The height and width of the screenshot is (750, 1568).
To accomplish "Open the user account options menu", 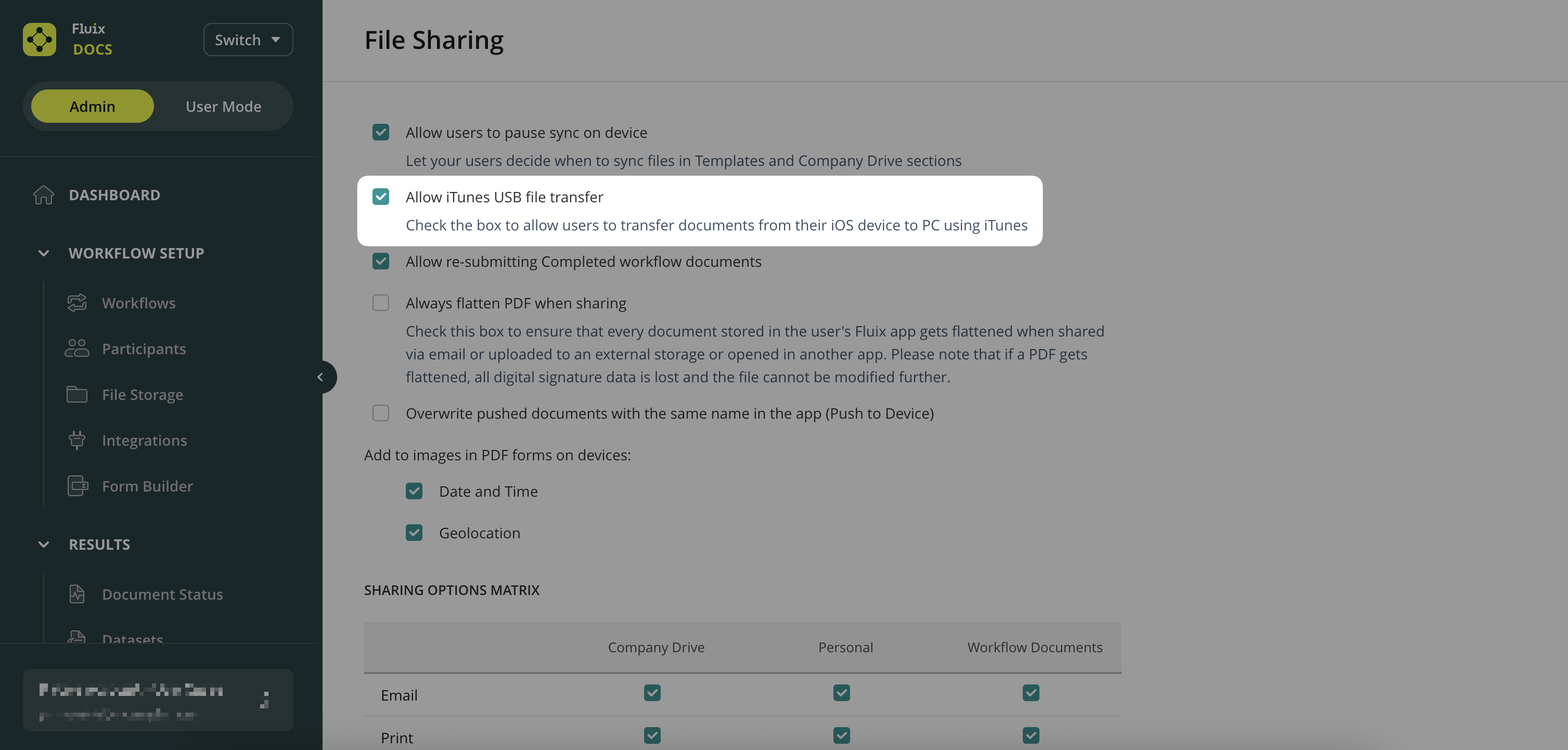I will point(265,700).
